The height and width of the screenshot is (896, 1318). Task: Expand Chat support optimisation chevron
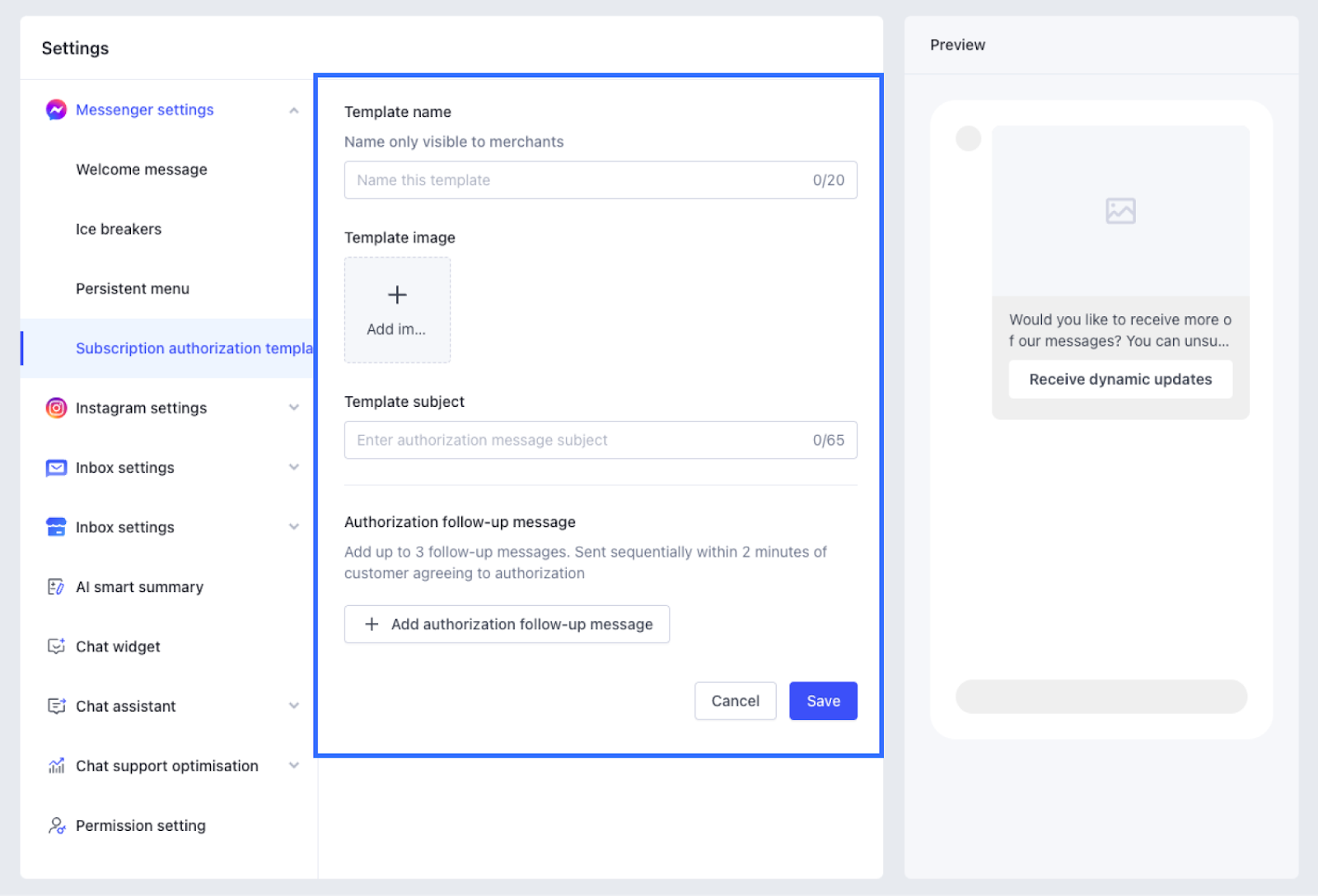(294, 766)
